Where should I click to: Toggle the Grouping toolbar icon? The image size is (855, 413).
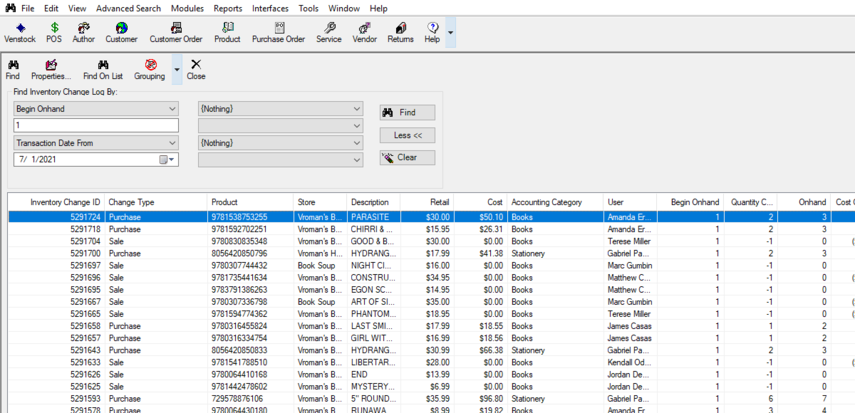[x=150, y=70]
